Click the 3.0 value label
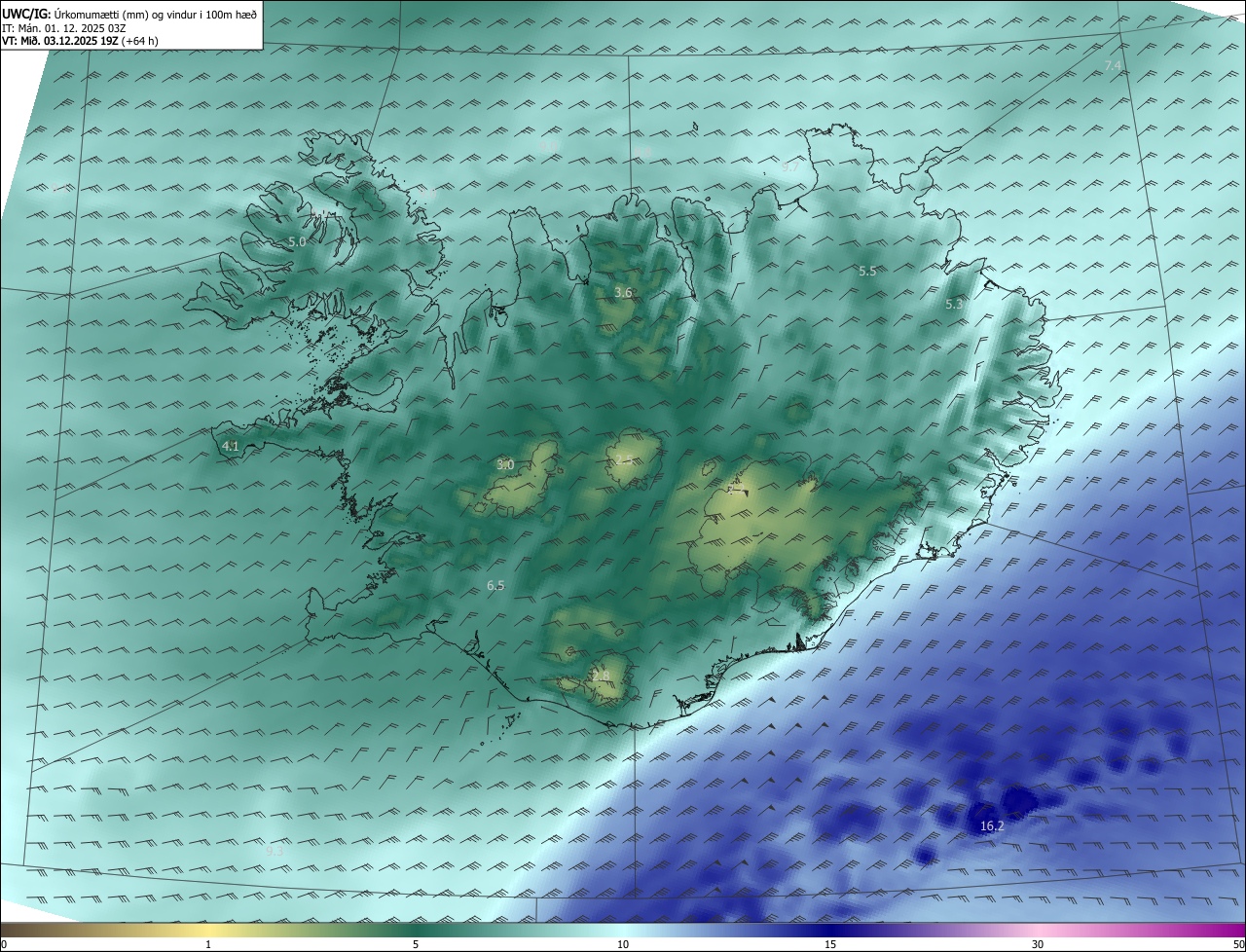The width and height of the screenshot is (1246, 952). click(x=505, y=465)
